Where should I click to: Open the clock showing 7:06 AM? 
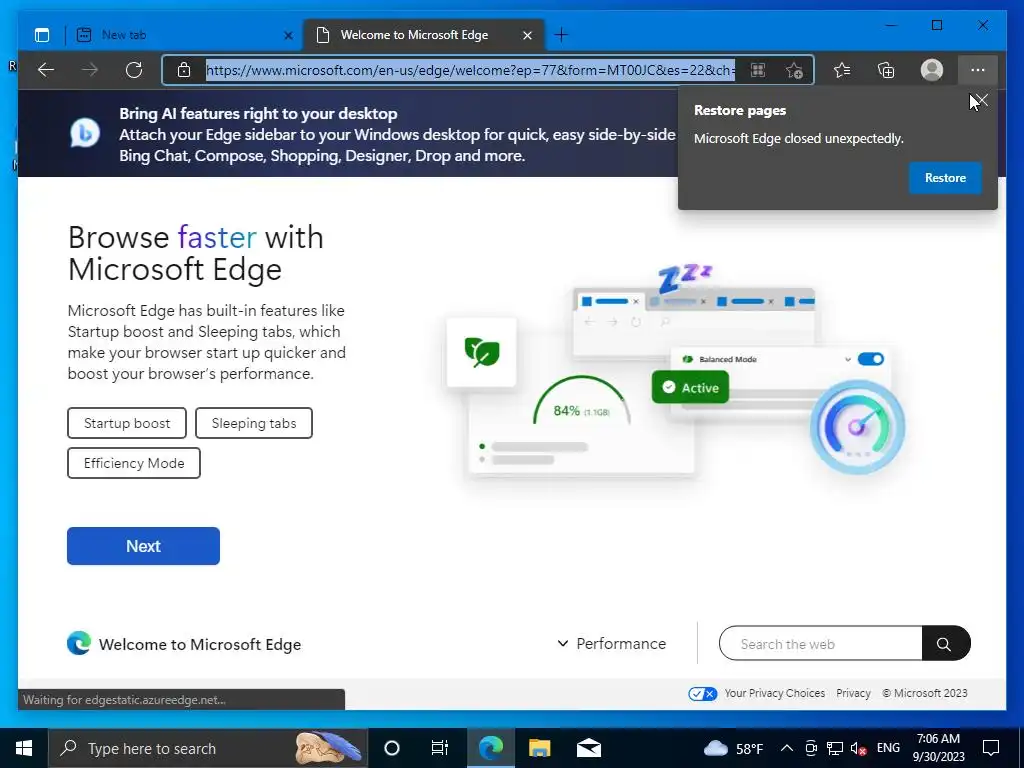tap(938, 748)
